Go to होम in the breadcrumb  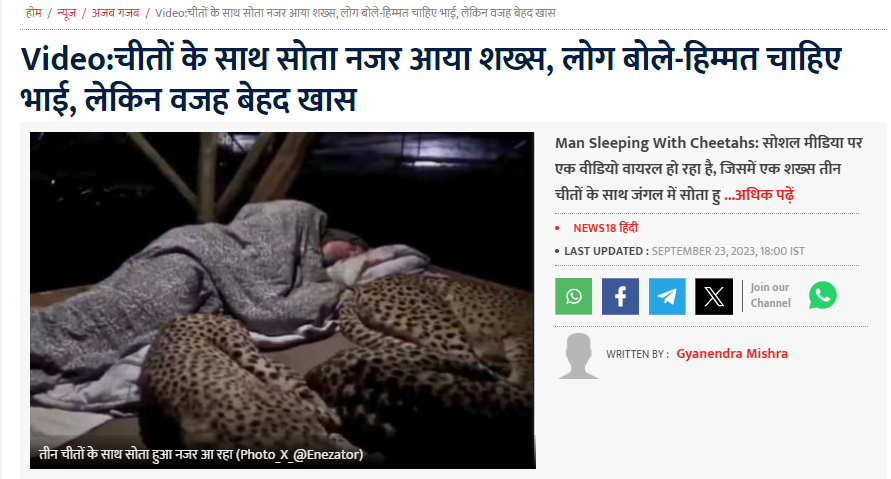34,13
